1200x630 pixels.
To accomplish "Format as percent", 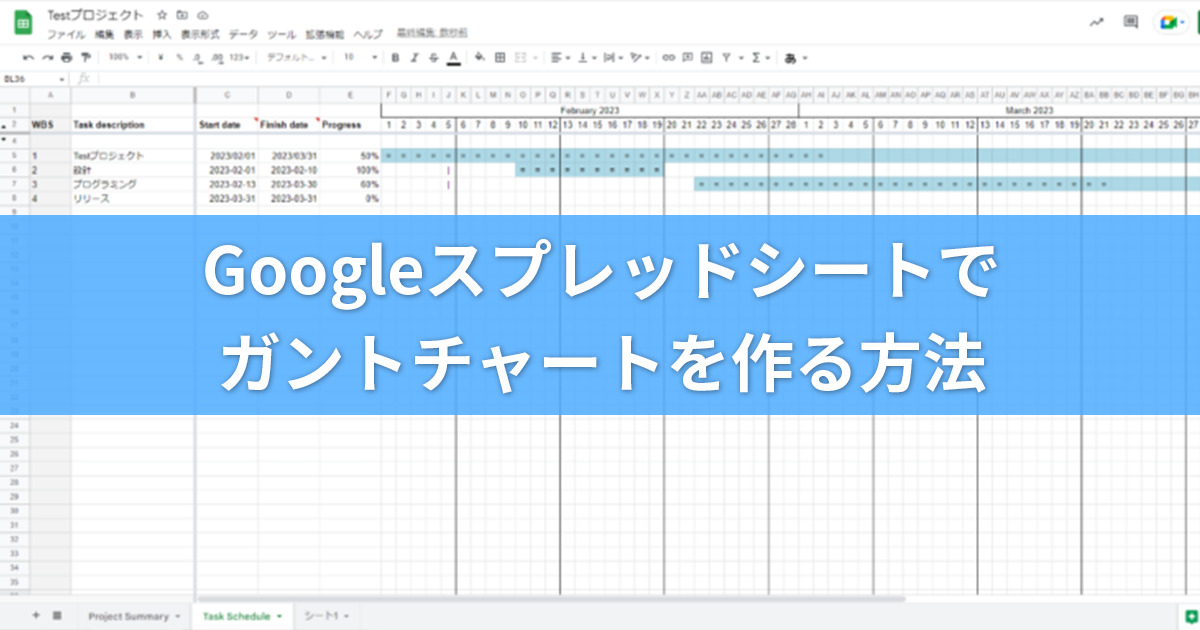I will coord(179,57).
